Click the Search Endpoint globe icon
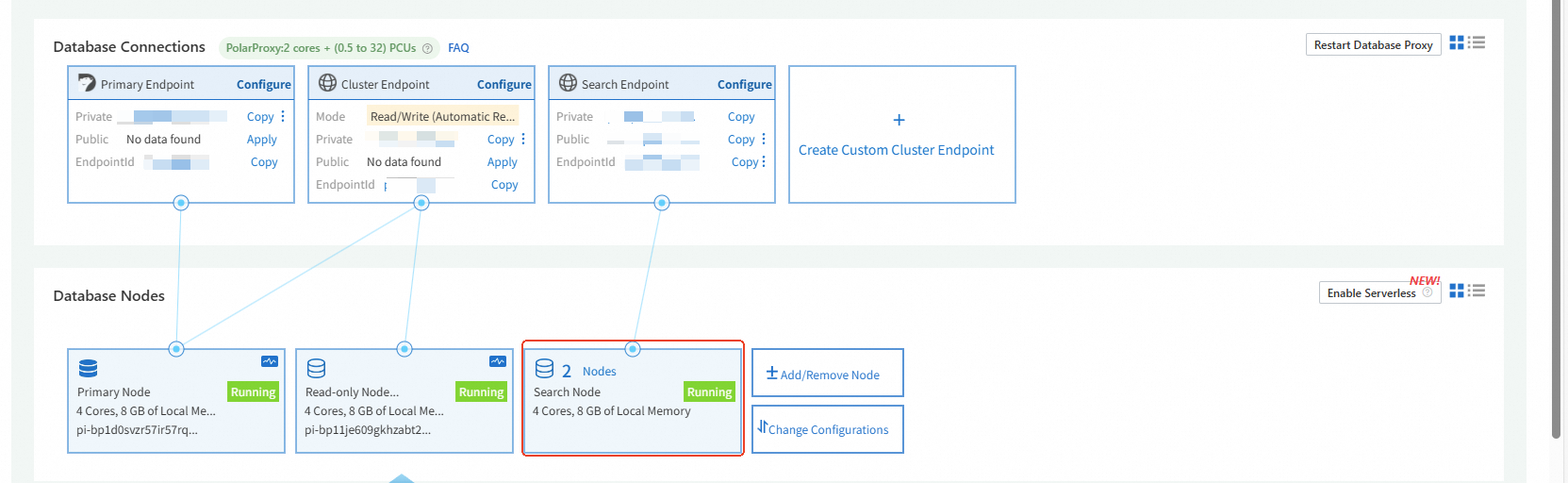Screen dimensions: 1568x483 (x=568, y=83)
